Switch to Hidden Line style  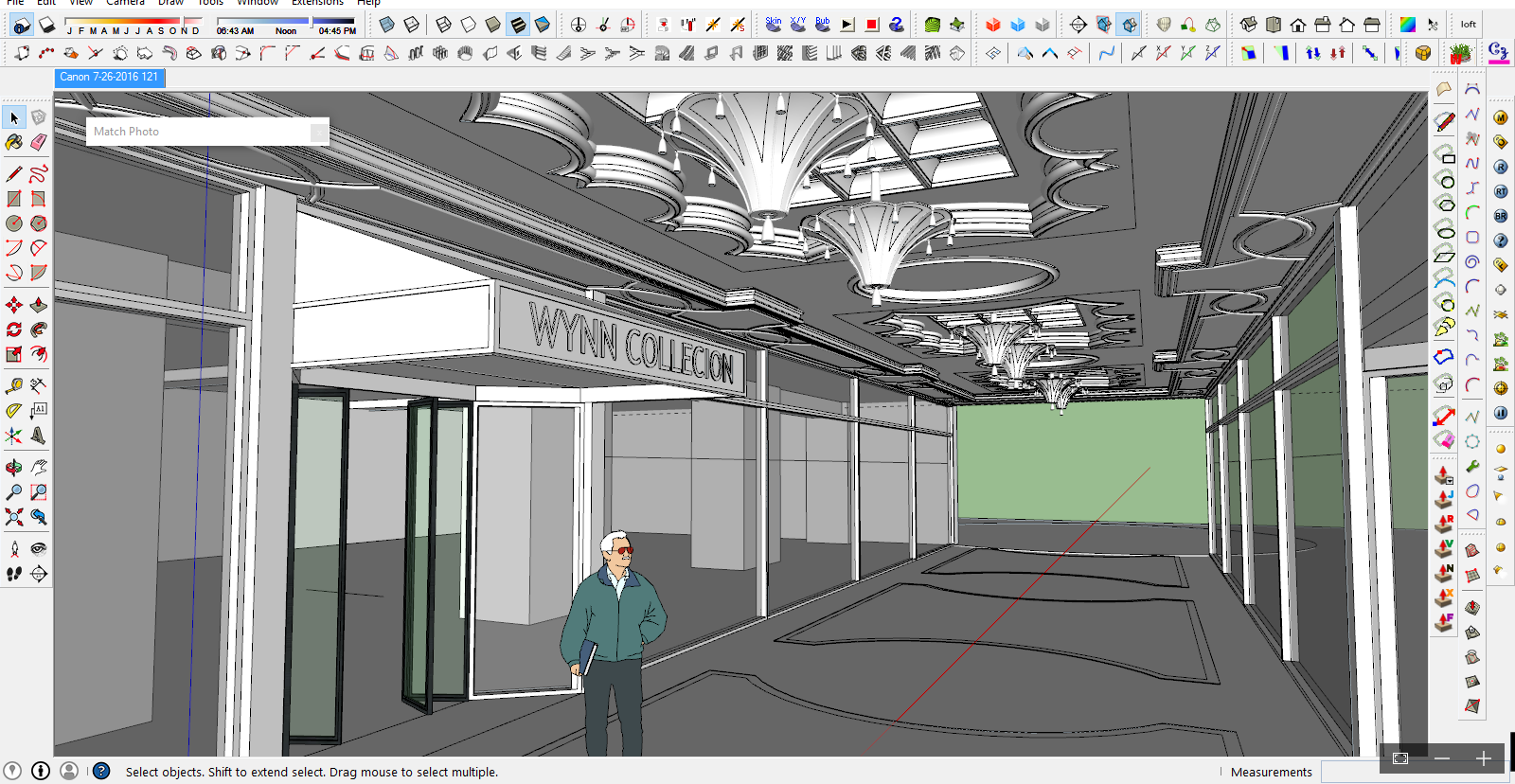[x=469, y=25]
